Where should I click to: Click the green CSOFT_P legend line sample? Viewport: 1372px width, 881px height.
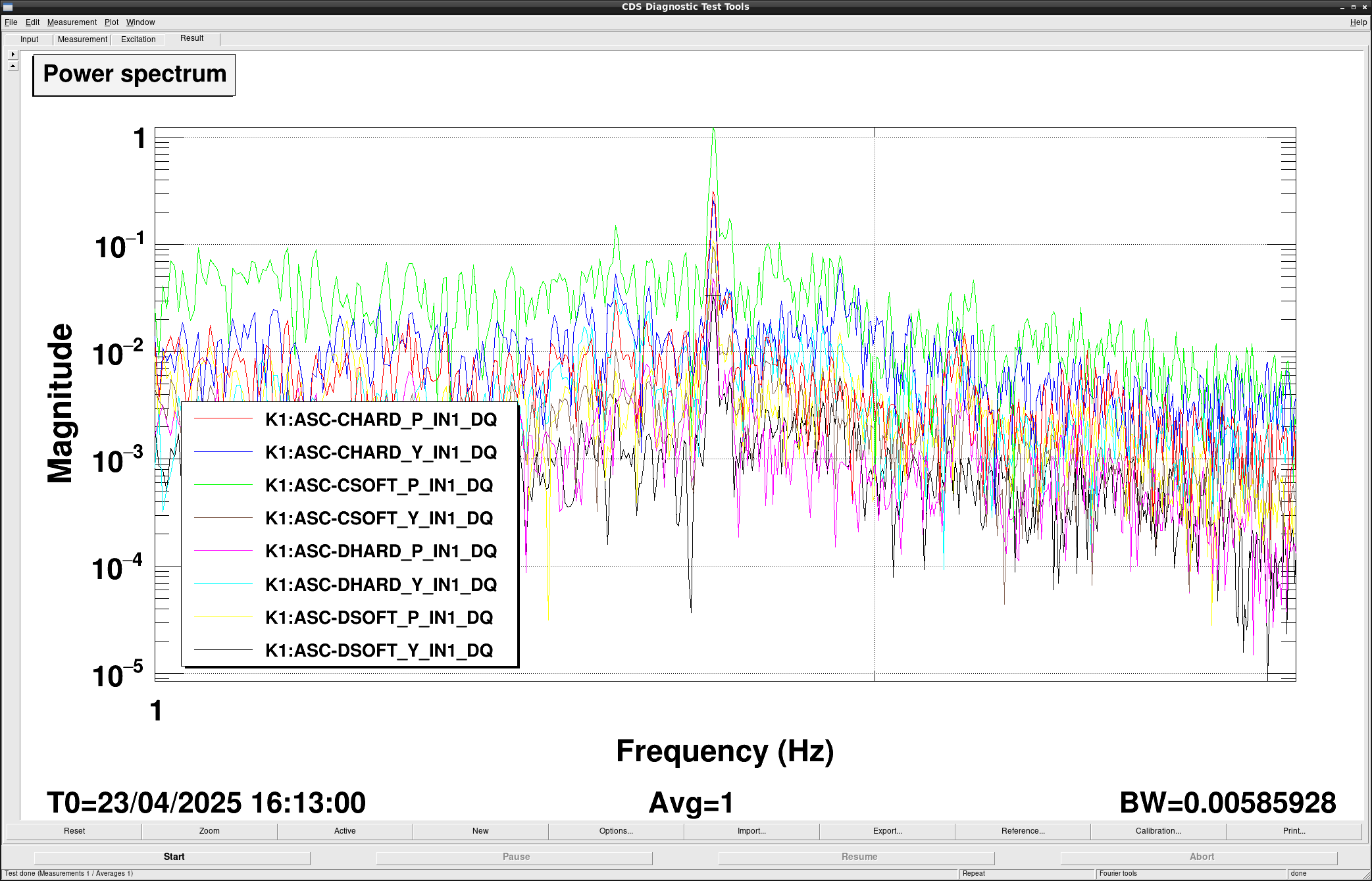223,485
